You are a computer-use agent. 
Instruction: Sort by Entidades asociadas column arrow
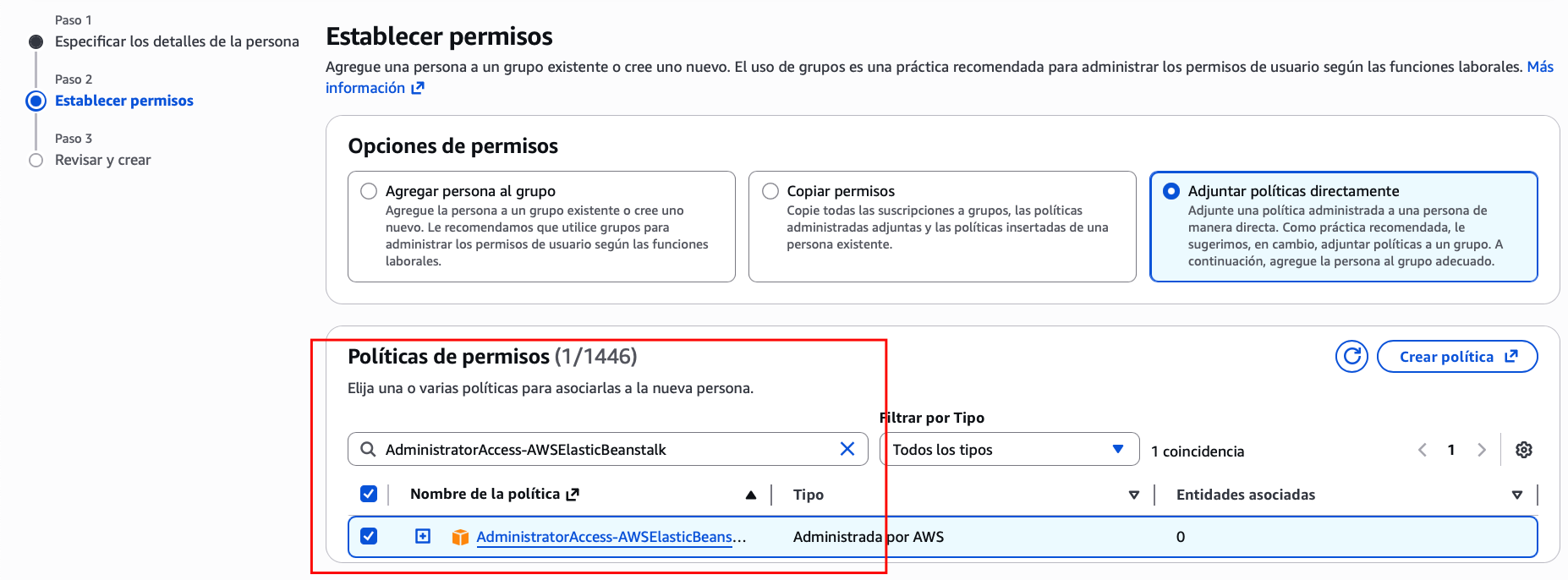1516,495
